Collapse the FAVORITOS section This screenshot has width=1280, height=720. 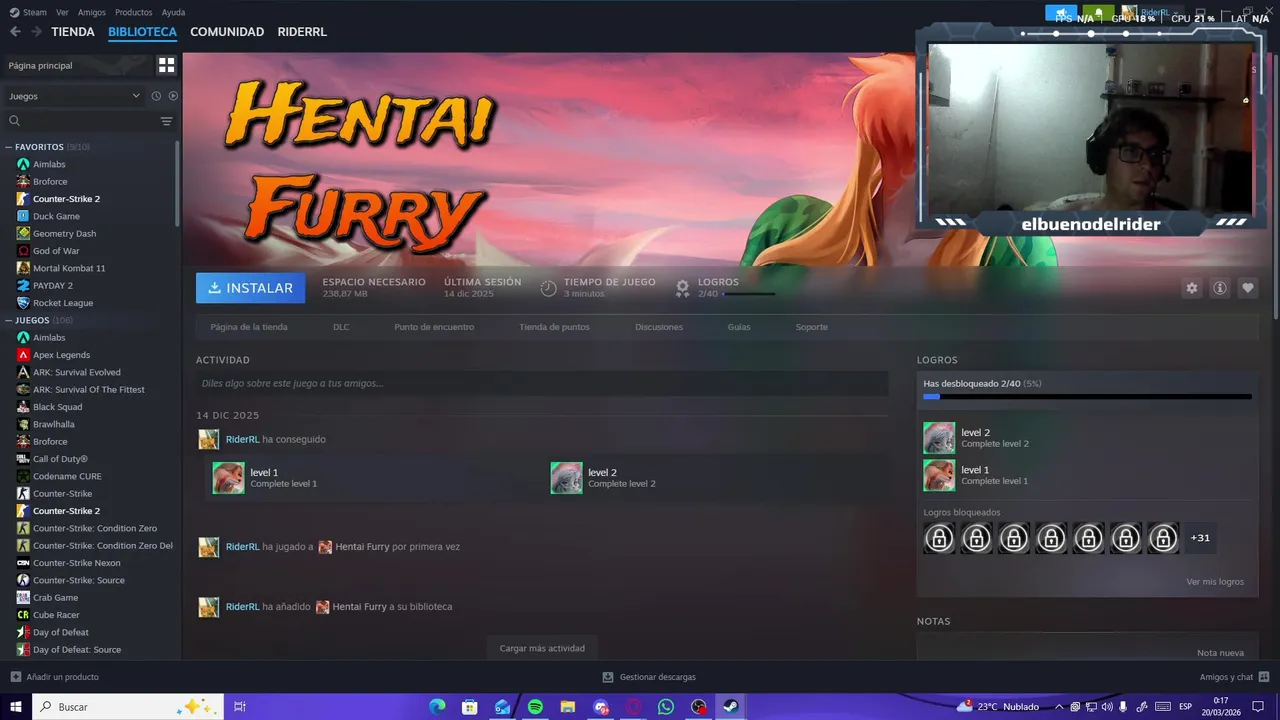9,147
